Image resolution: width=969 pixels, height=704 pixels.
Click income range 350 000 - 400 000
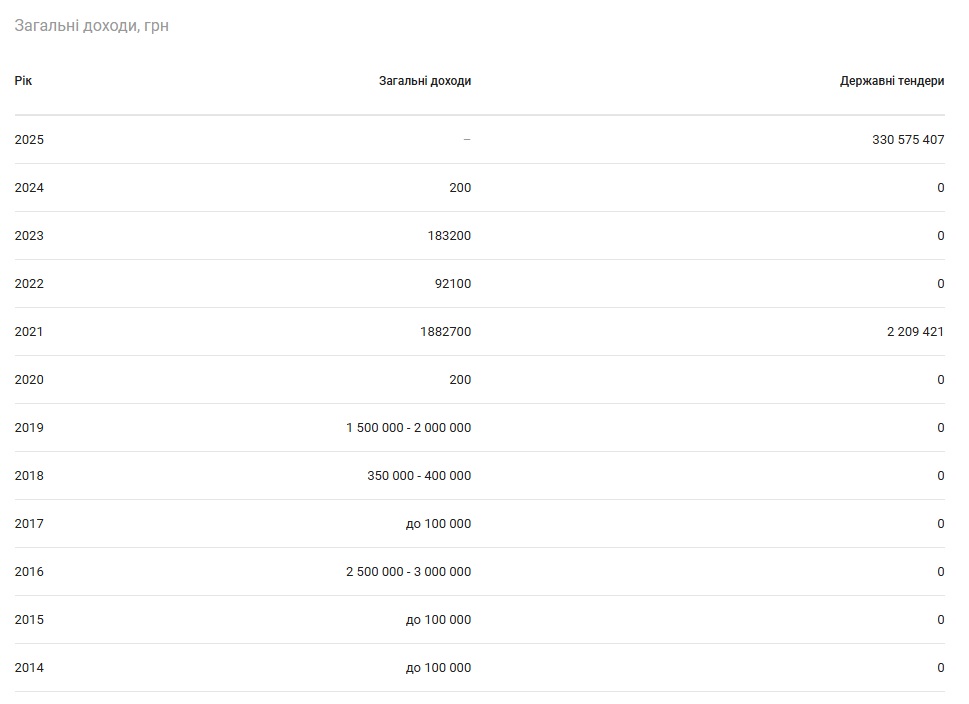(418, 476)
